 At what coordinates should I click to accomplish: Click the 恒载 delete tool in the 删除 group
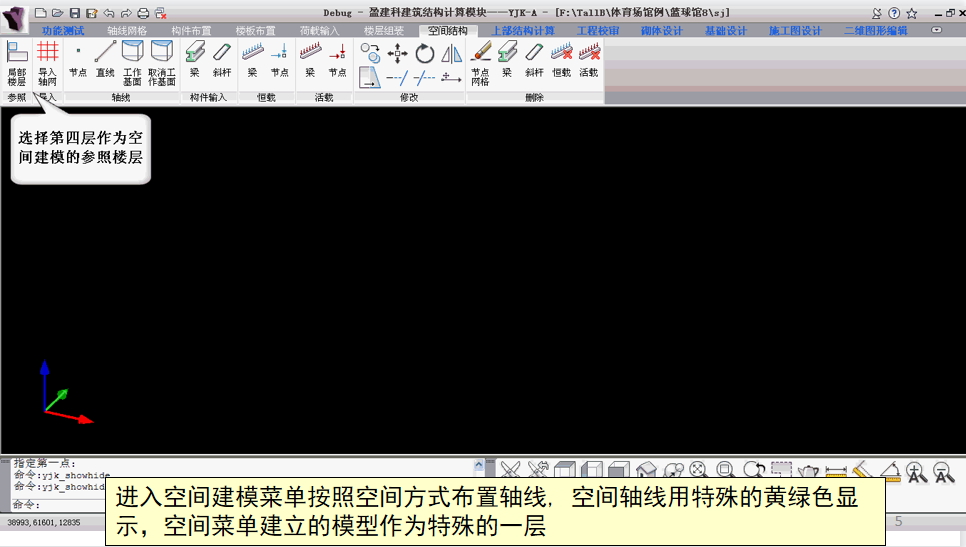pyautogui.click(x=562, y=60)
